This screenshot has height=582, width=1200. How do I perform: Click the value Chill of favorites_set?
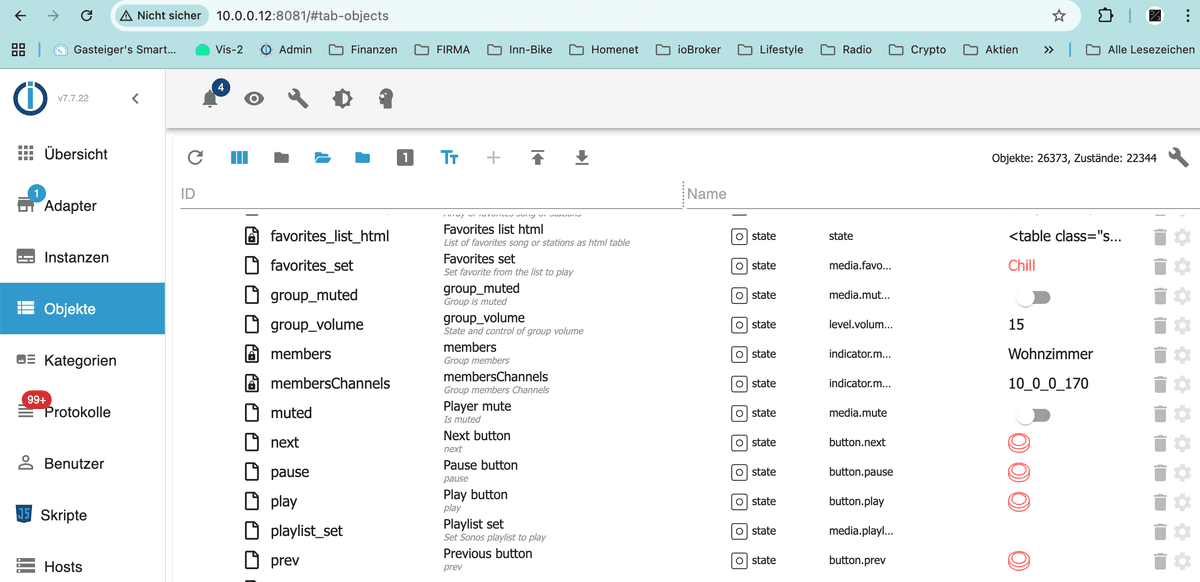1022,266
